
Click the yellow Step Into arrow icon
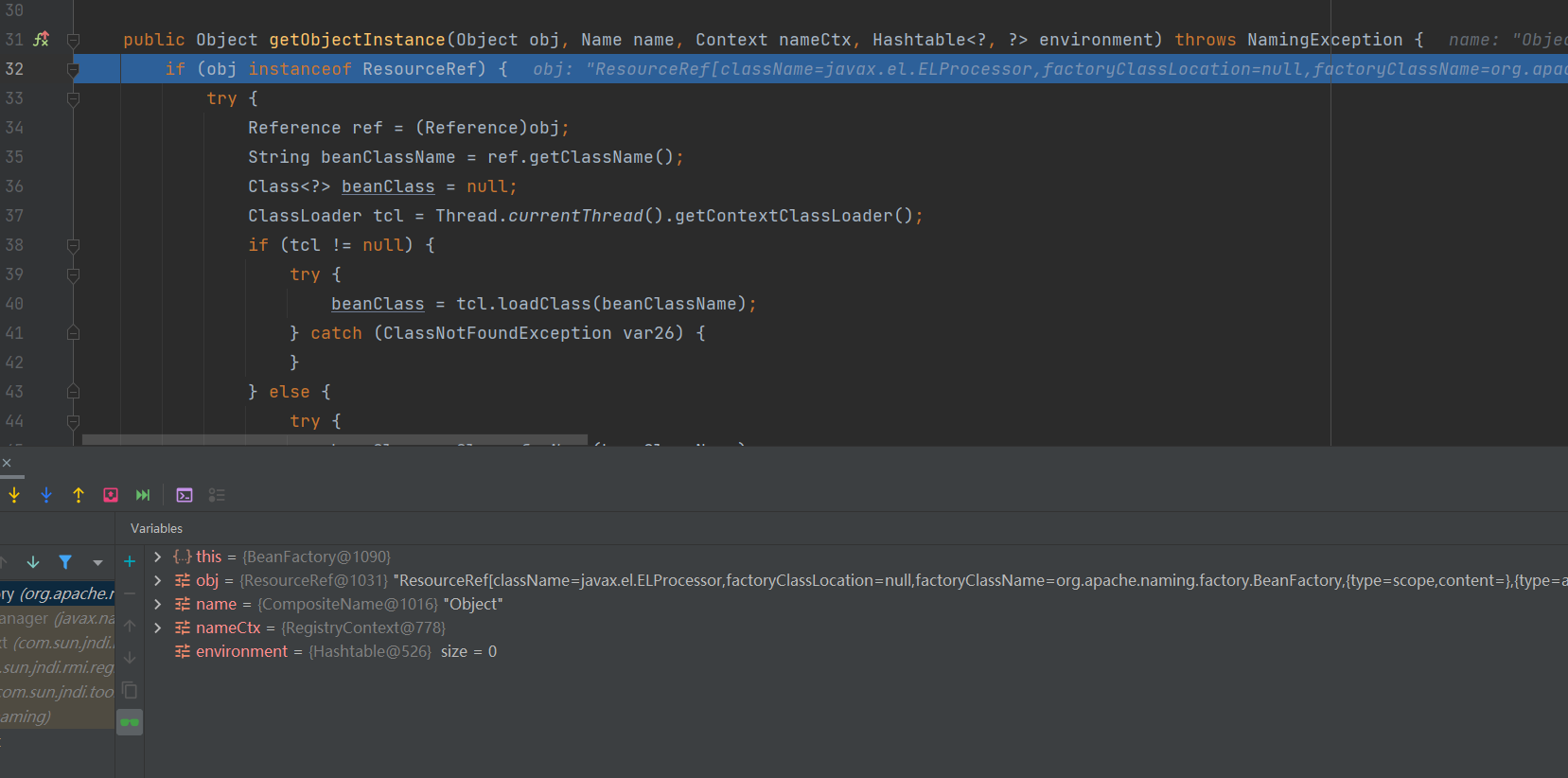(14, 495)
